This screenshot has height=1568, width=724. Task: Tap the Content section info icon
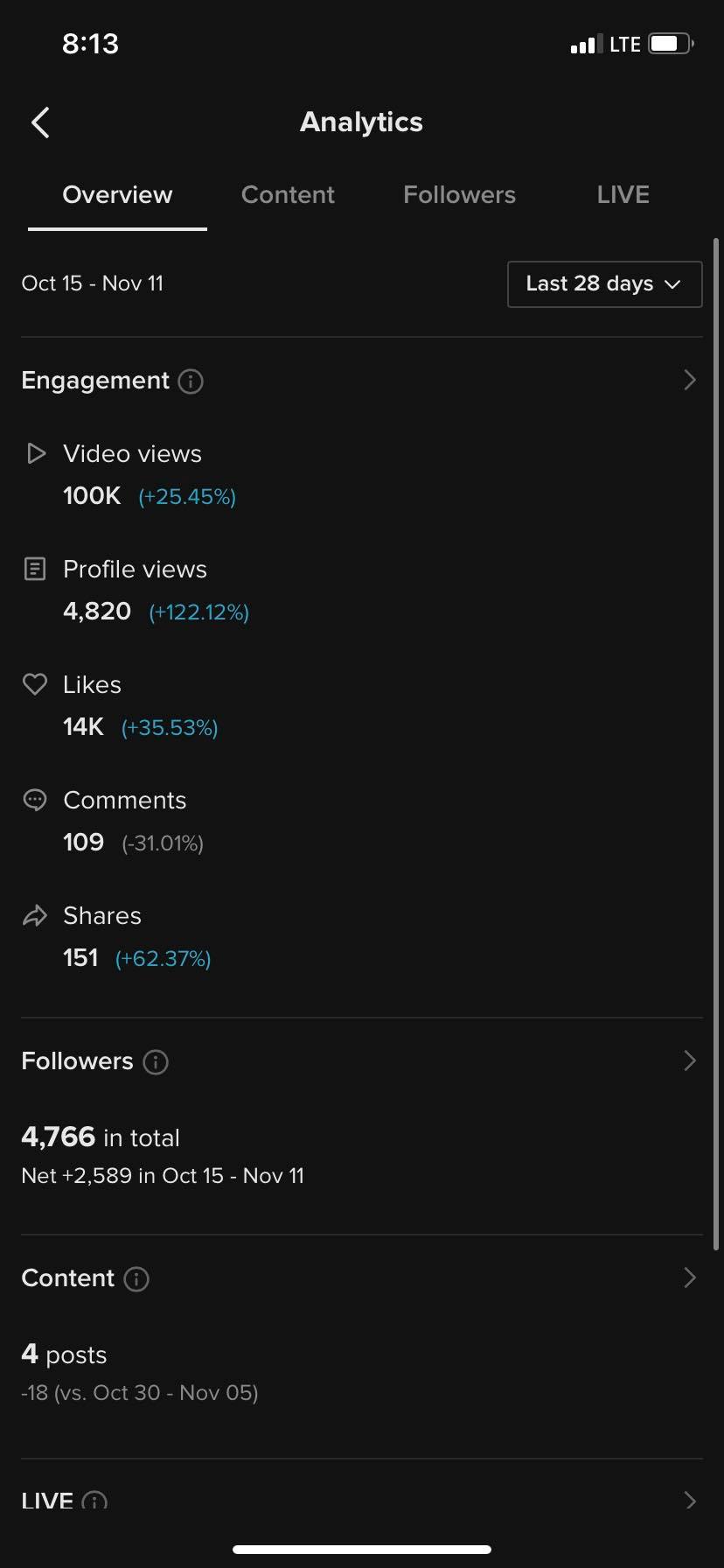tap(136, 1279)
